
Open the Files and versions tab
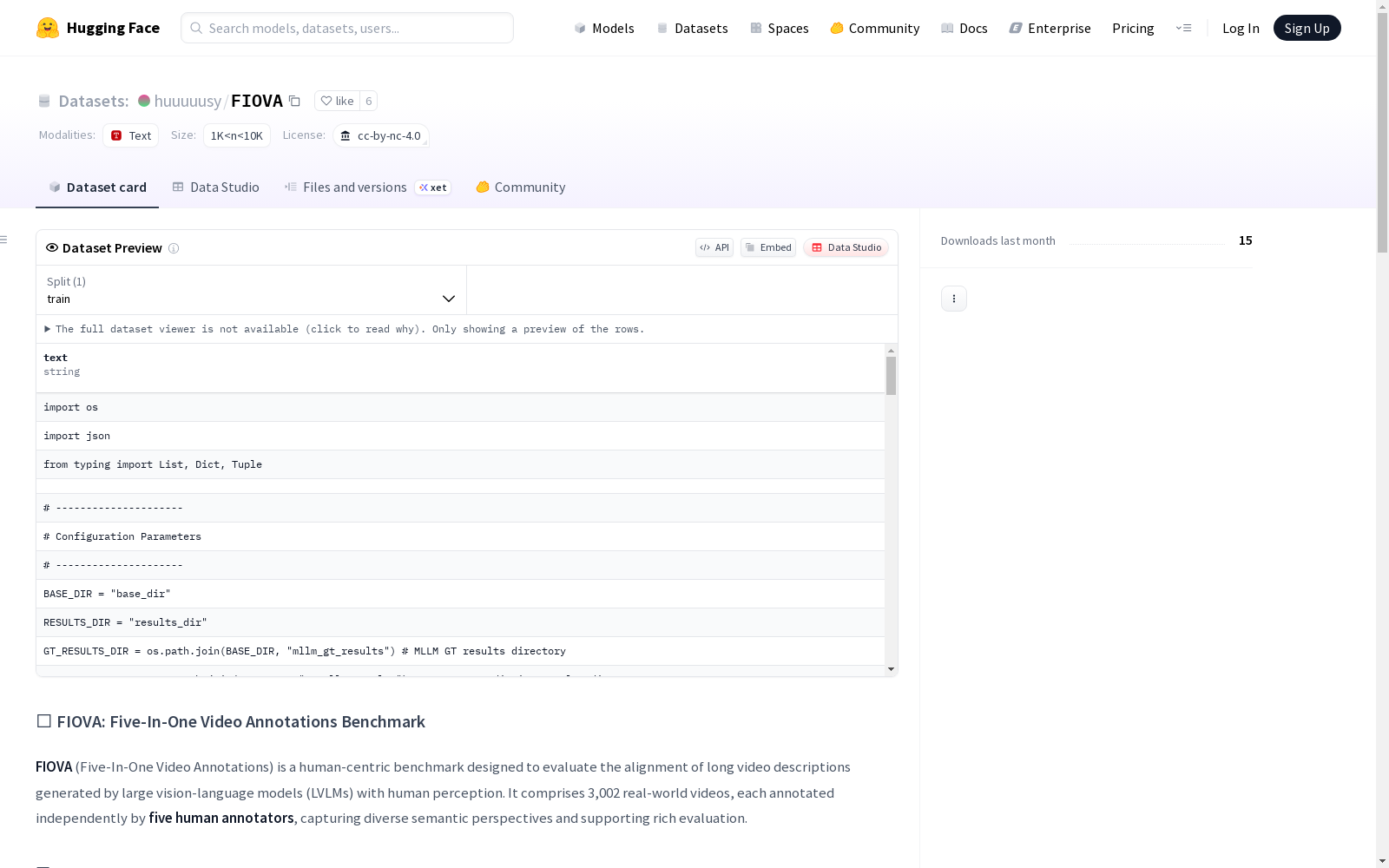coord(368,187)
